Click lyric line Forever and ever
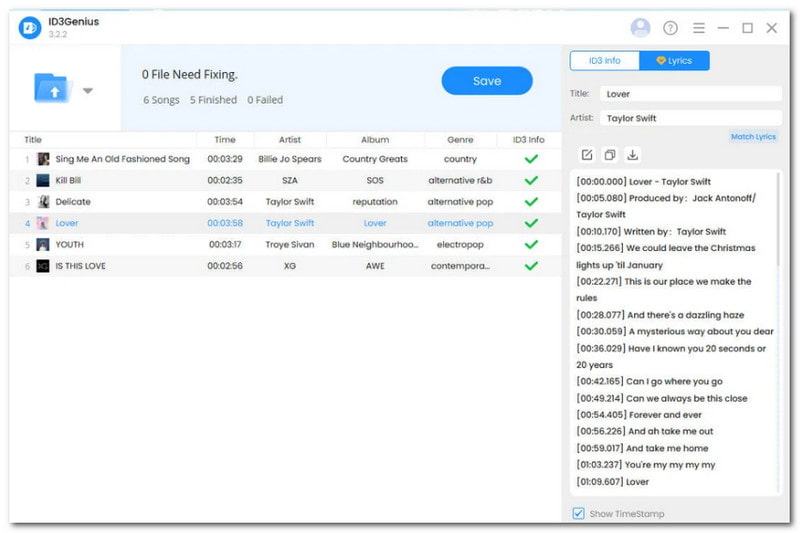 click(639, 415)
